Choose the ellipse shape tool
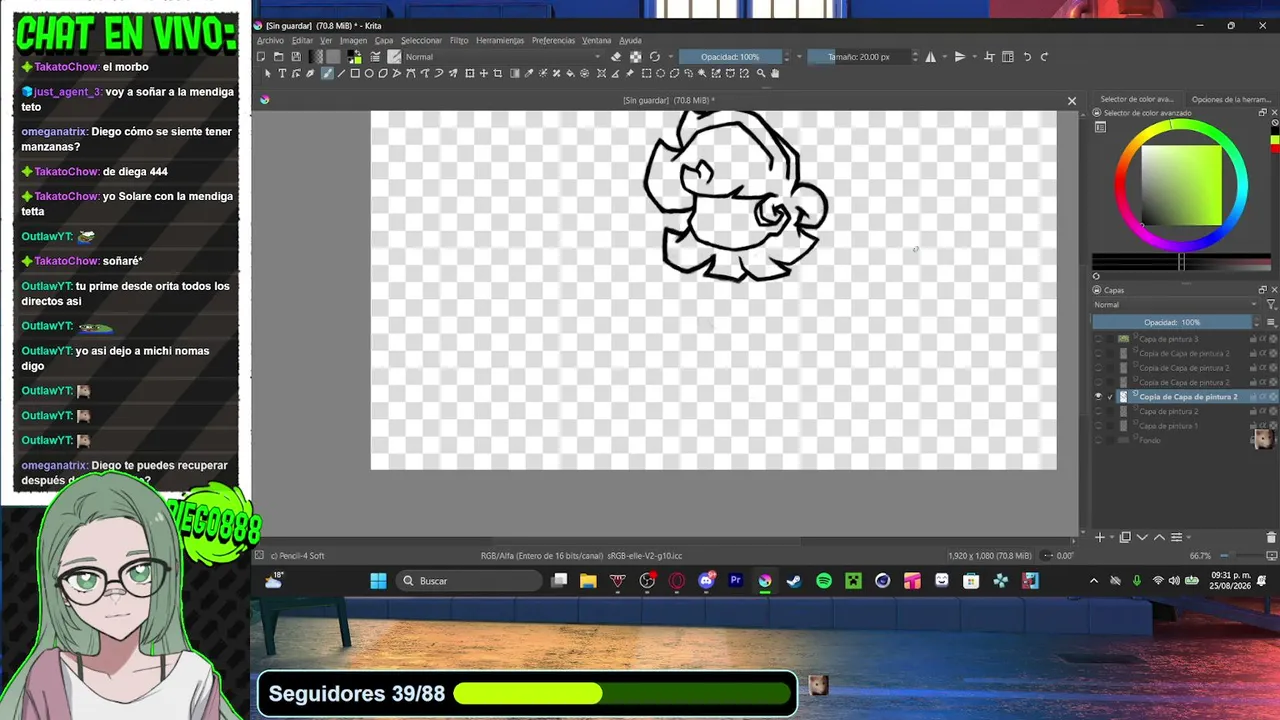This screenshot has width=1280, height=720. [369, 73]
